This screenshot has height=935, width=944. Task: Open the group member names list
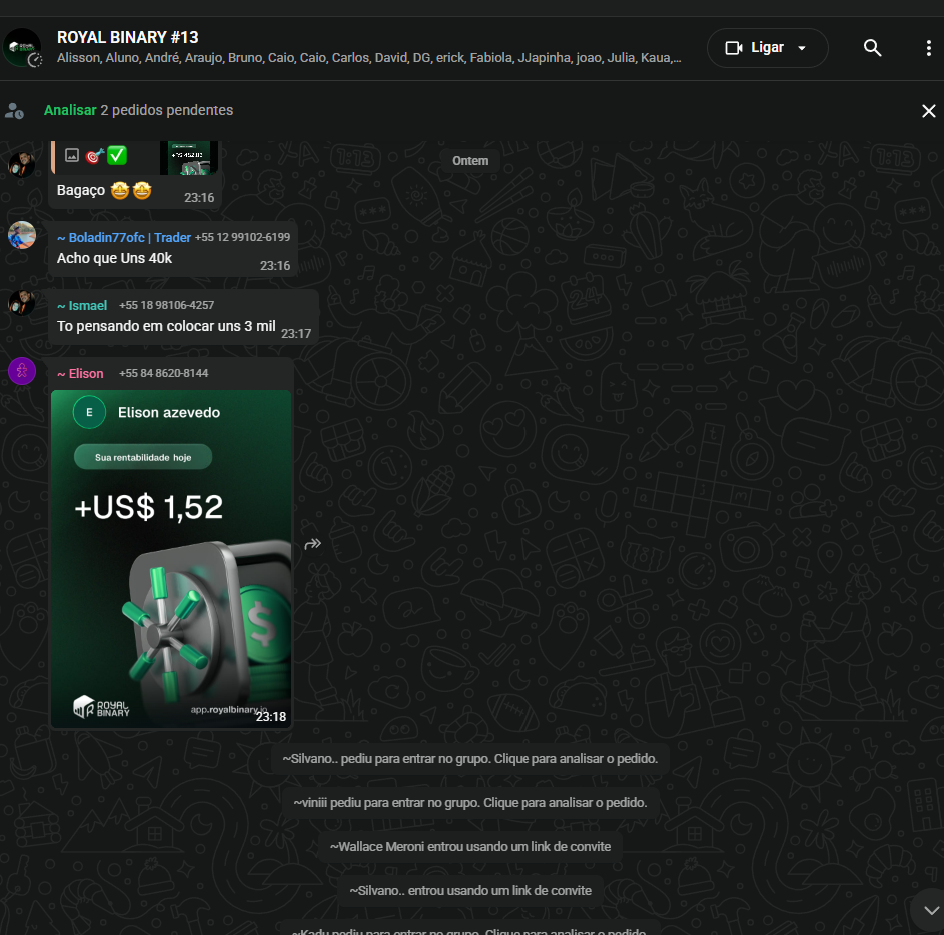click(x=369, y=58)
